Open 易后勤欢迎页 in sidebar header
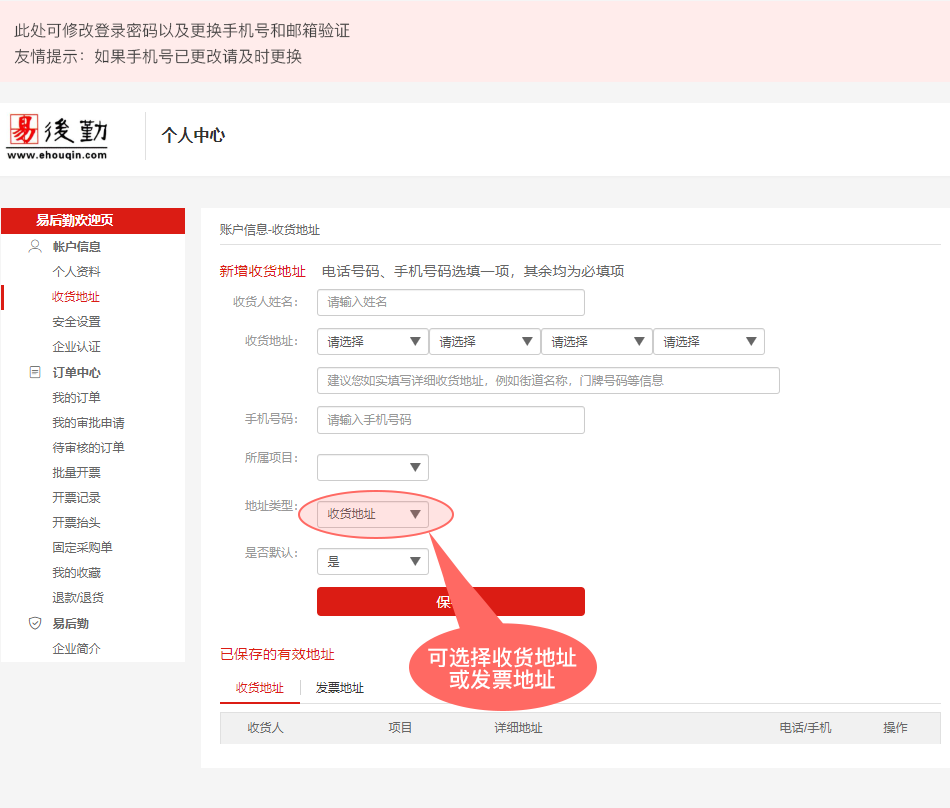The image size is (950, 808). (x=75, y=220)
